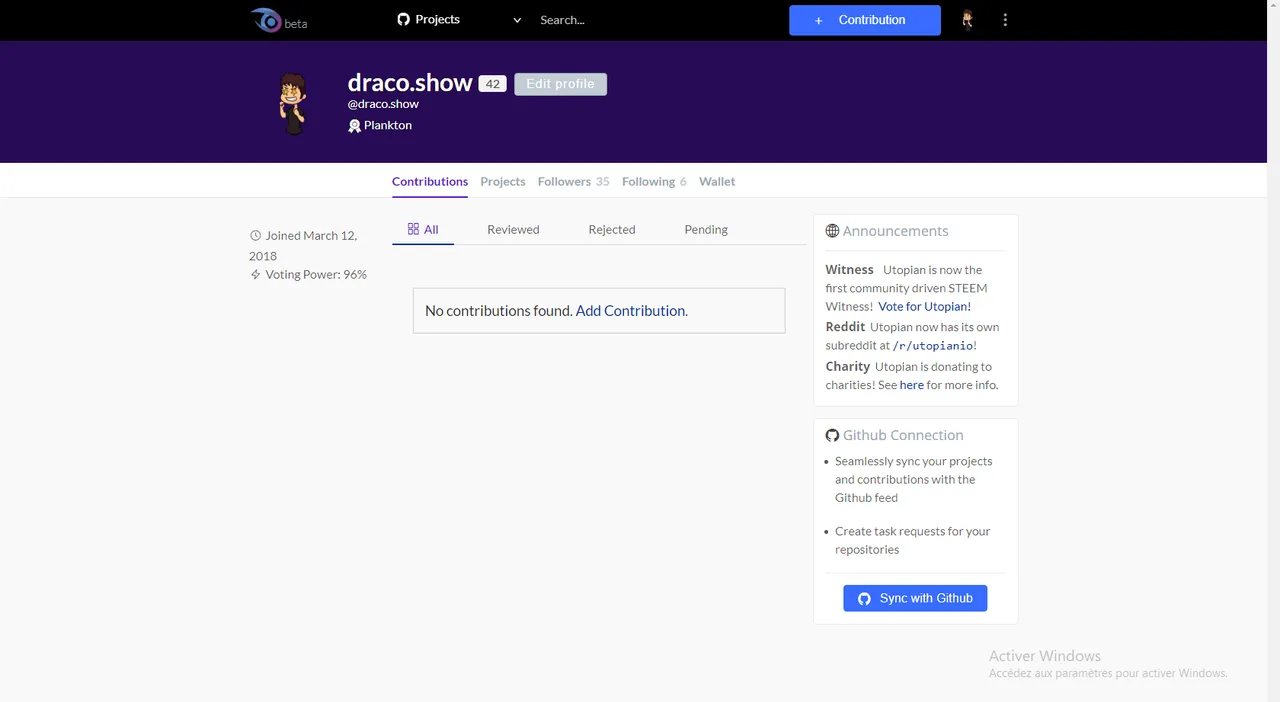Expand the Projects dropdown chevron
The height and width of the screenshot is (702, 1280).
(x=517, y=20)
